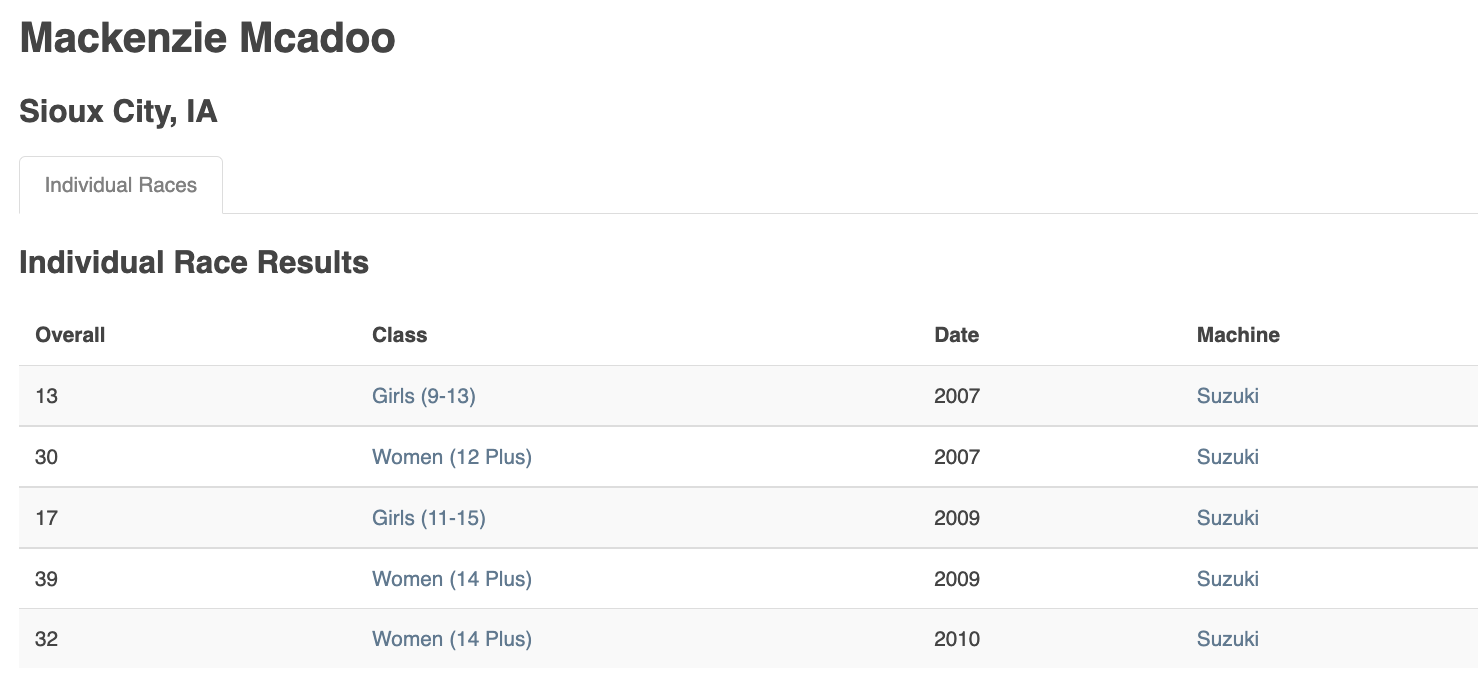
Task: Open the 2009 Women (14 Plus) class link
Action: pyautogui.click(x=452, y=579)
